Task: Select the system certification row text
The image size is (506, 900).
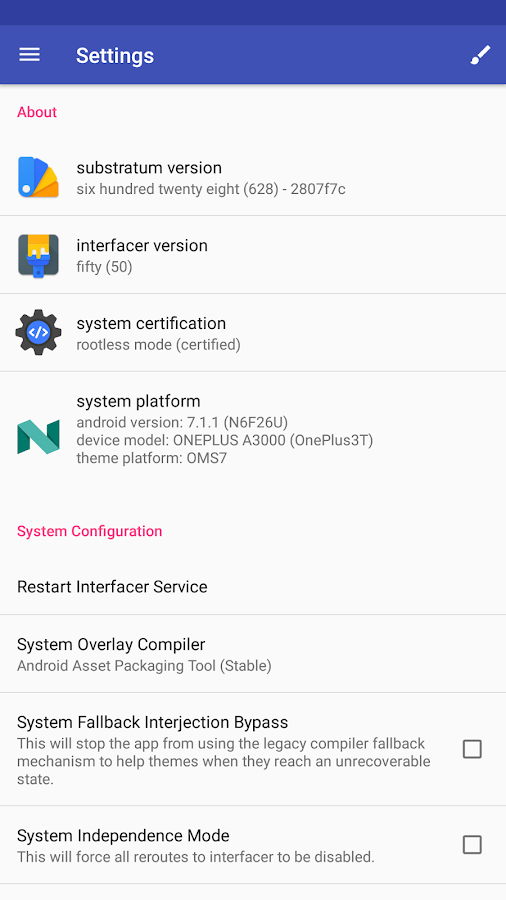Action: pyautogui.click(x=158, y=333)
